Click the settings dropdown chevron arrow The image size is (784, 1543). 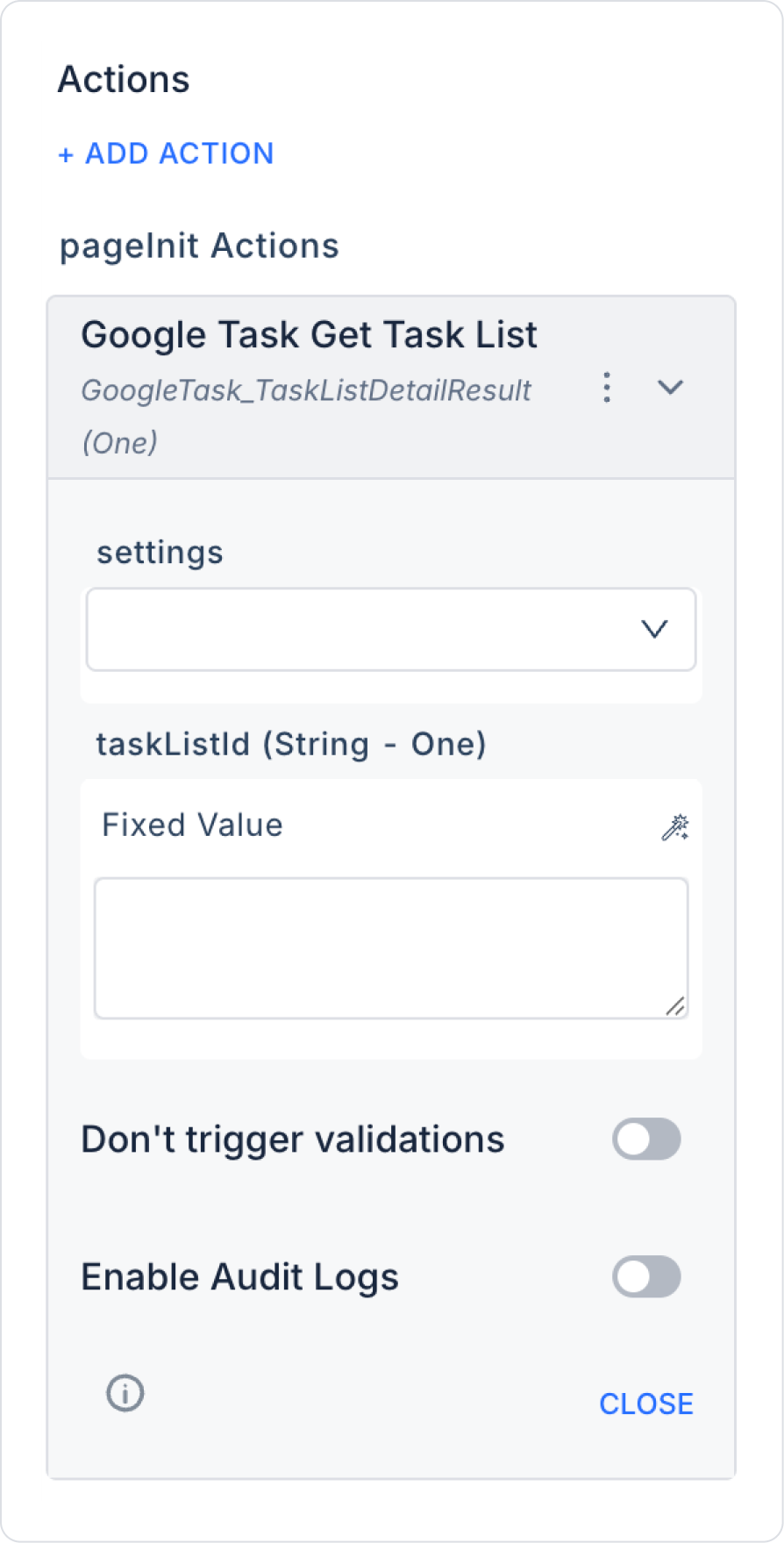point(654,630)
